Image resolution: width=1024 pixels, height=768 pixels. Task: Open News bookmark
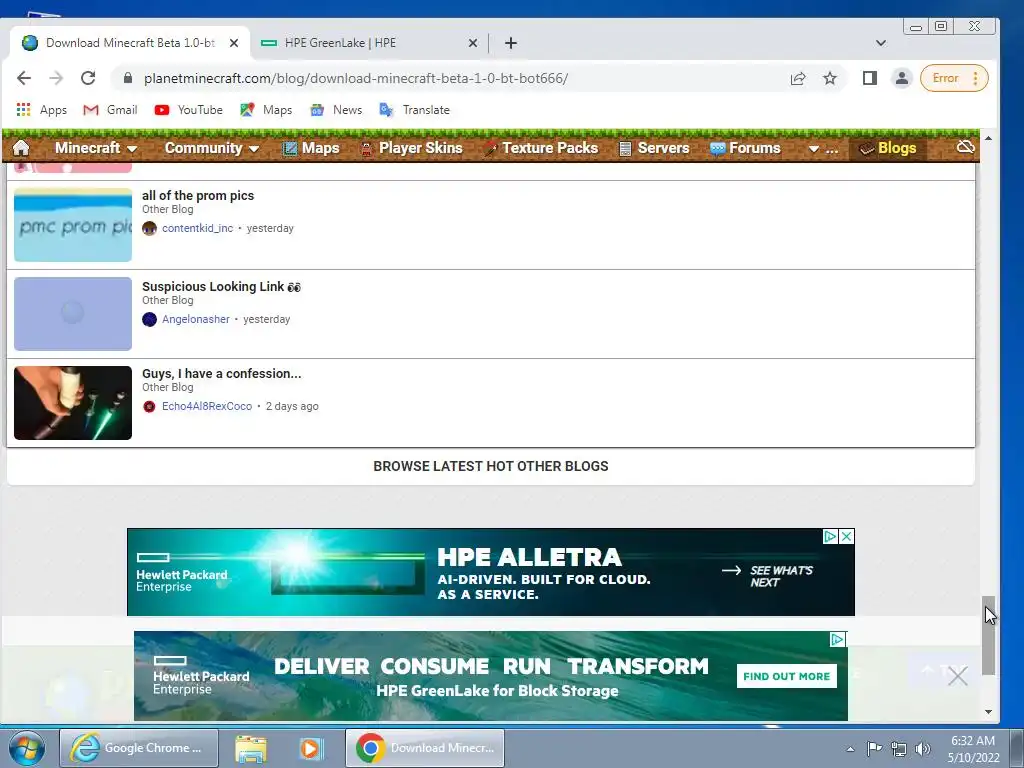[336, 110]
